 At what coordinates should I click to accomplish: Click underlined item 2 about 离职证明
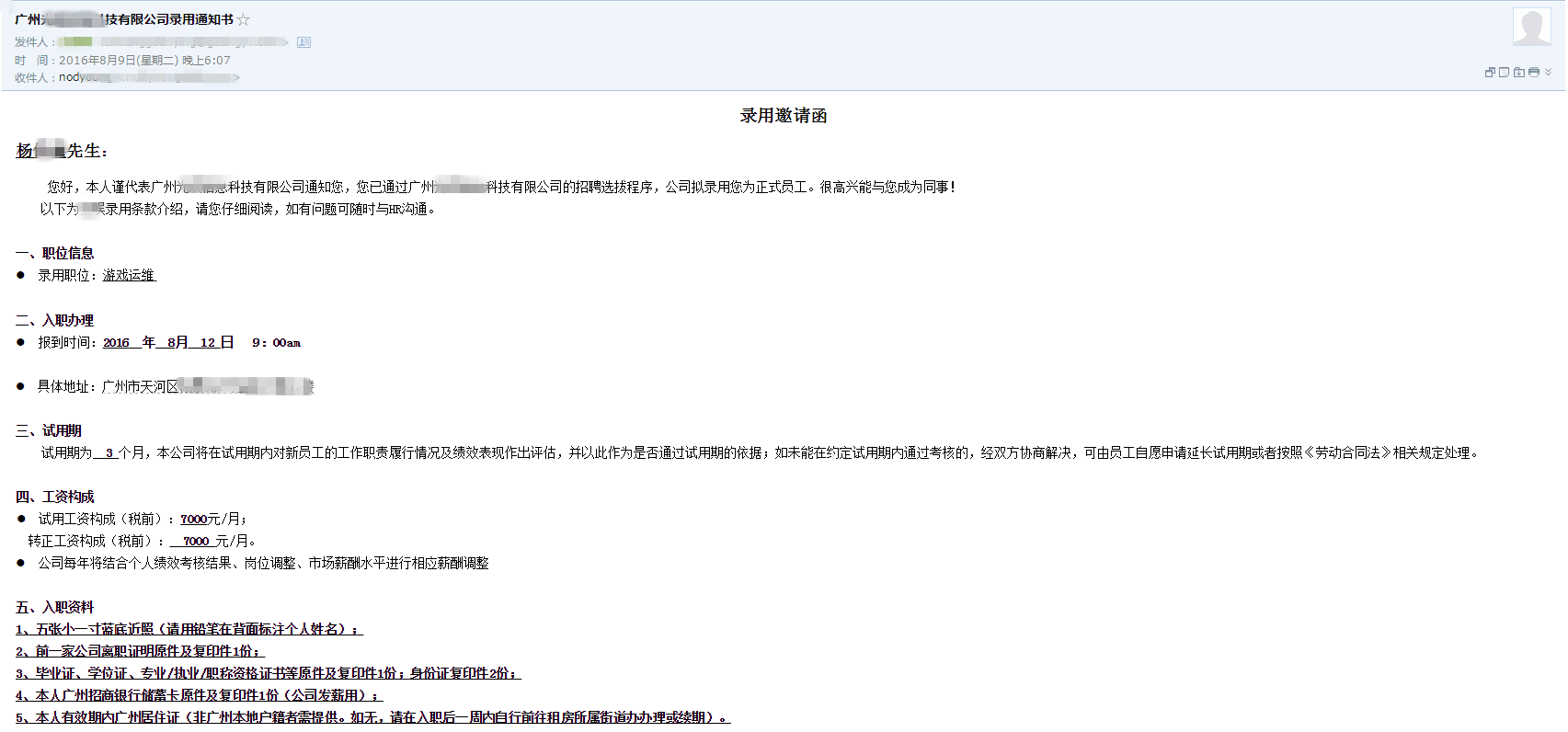(x=139, y=651)
